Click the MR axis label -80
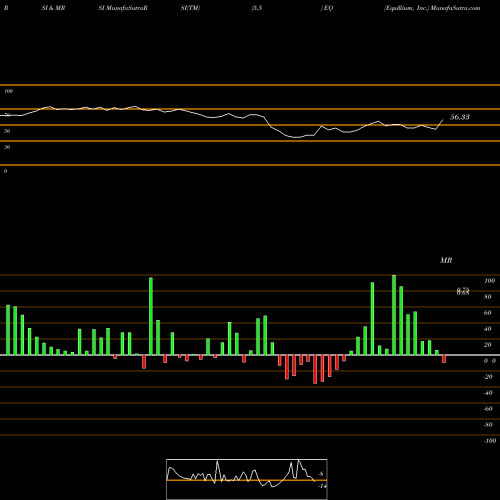The image size is (500, 500). point(488,425)
